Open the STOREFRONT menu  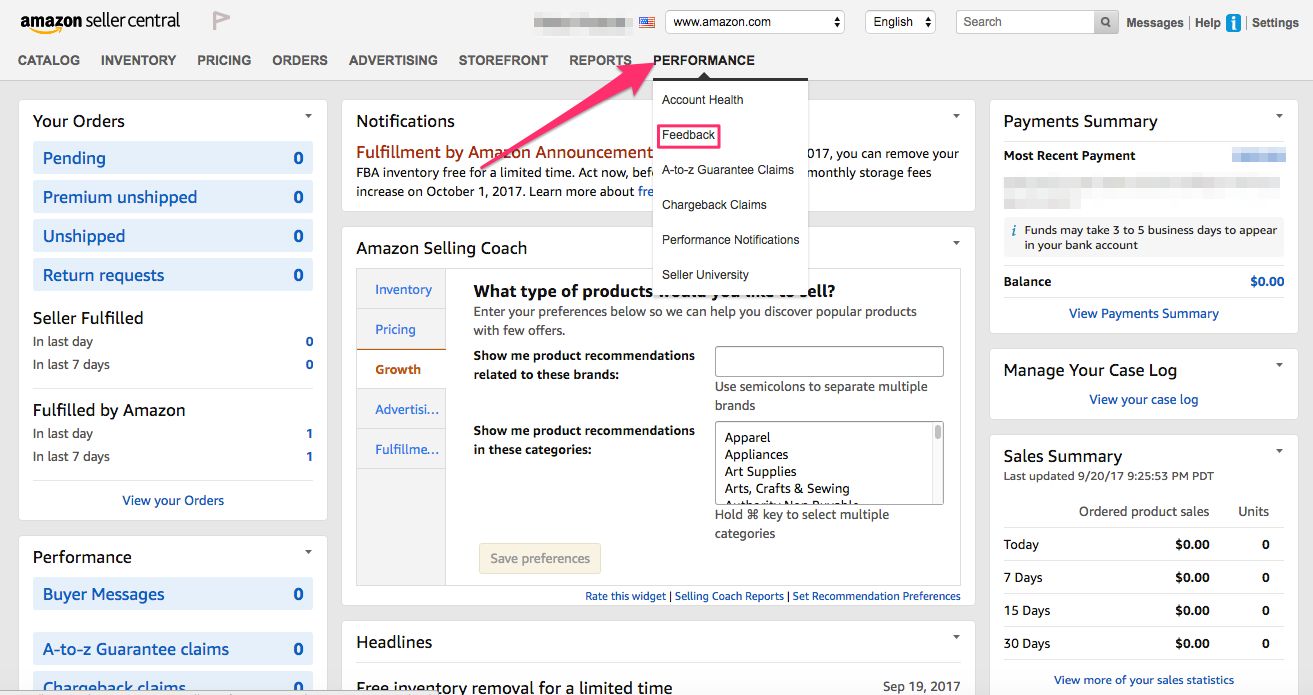point(503,60)
